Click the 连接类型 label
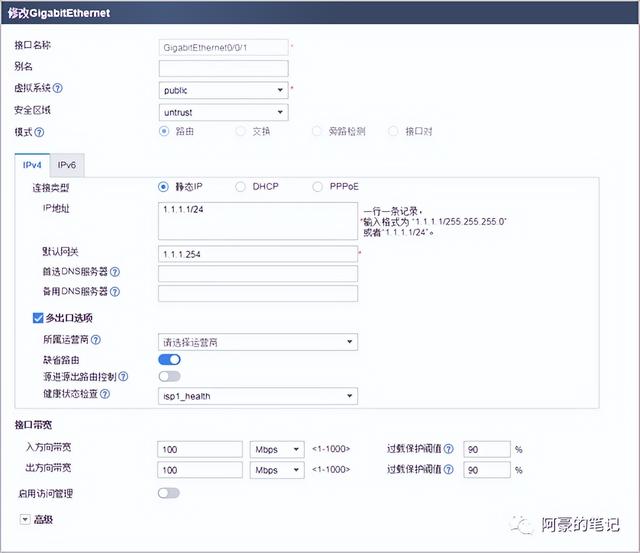 [51, 188]
